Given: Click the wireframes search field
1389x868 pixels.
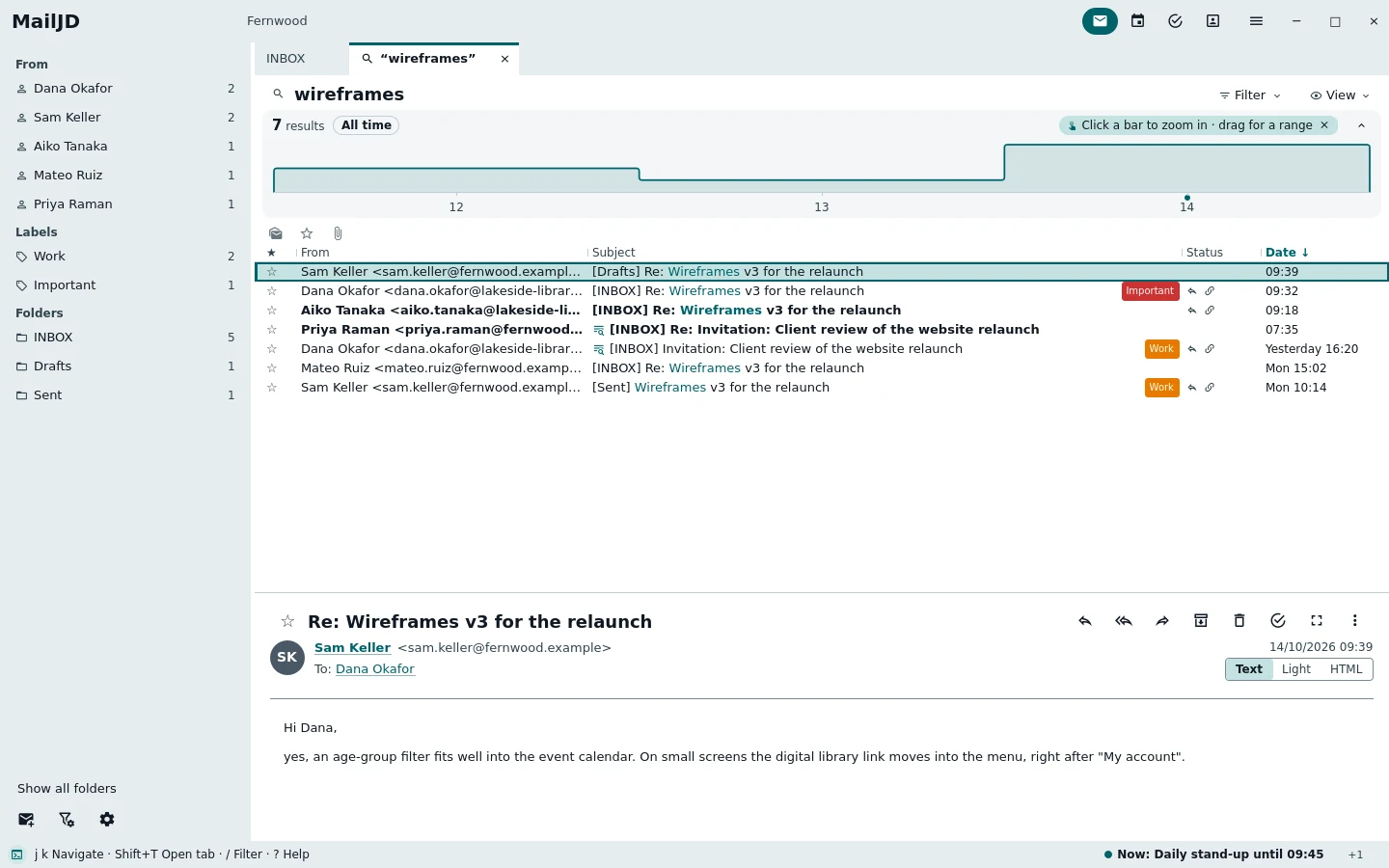Looking at the screenshot, I should pos(349,95).
